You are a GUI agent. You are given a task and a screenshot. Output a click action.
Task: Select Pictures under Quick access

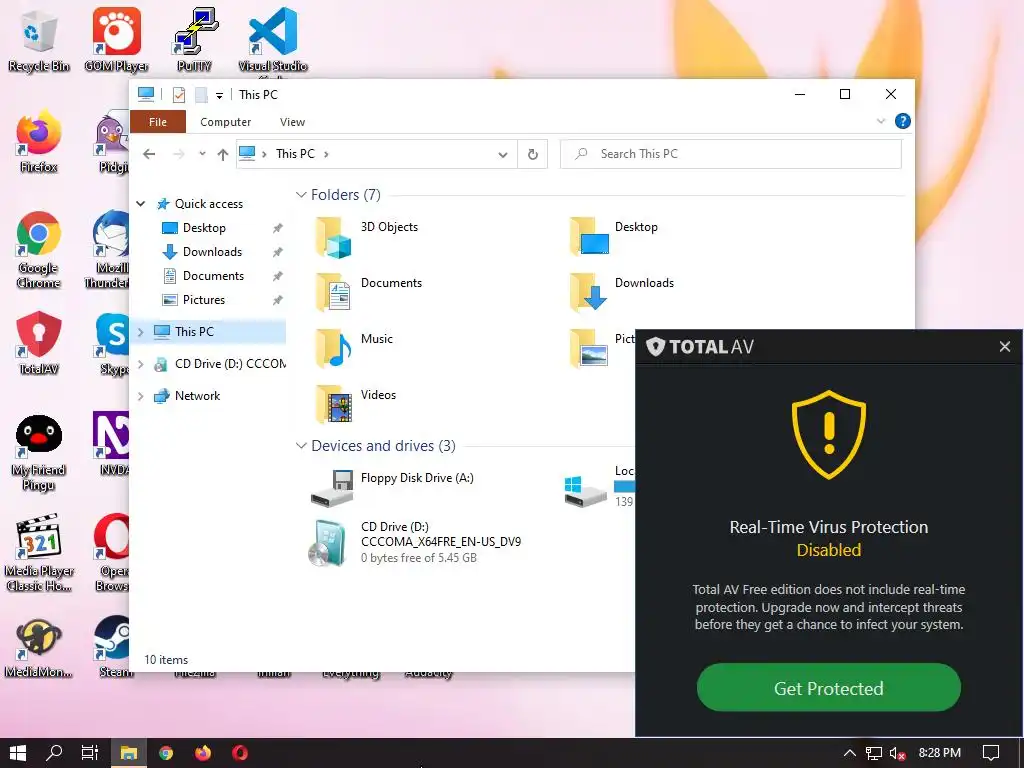pos(203,300)
